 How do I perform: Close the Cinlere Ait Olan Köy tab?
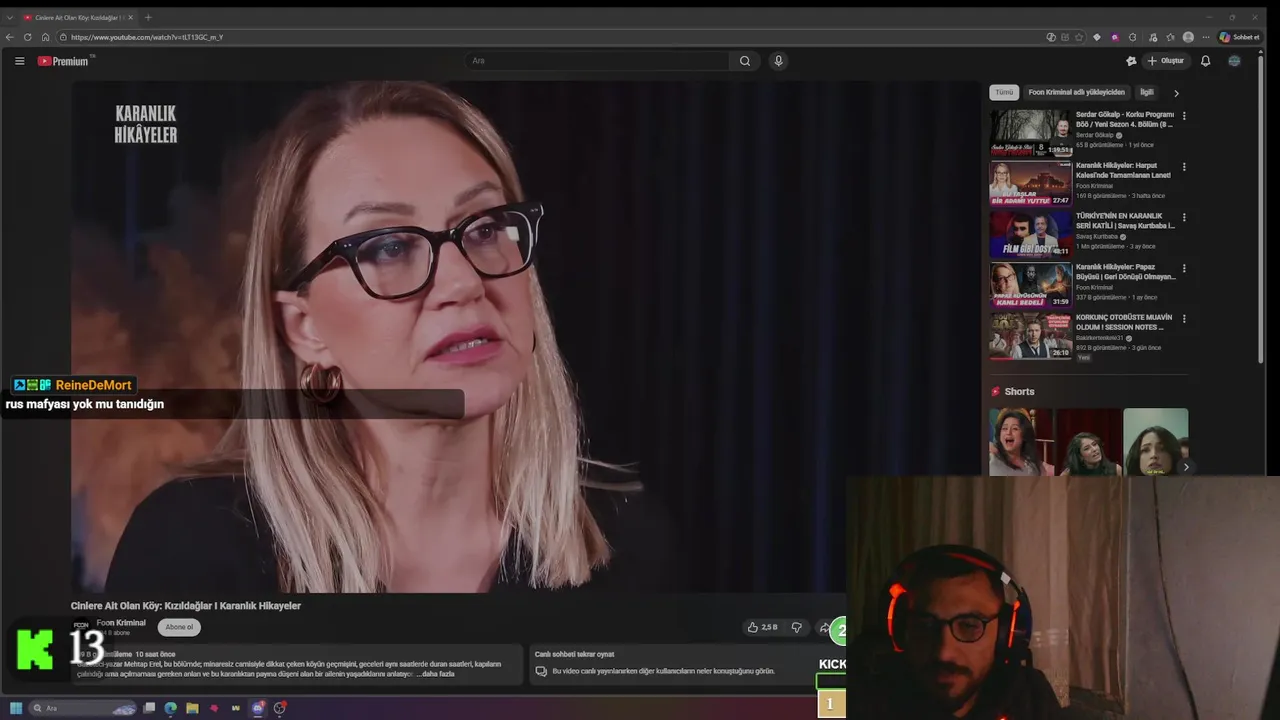coord(131,17)
